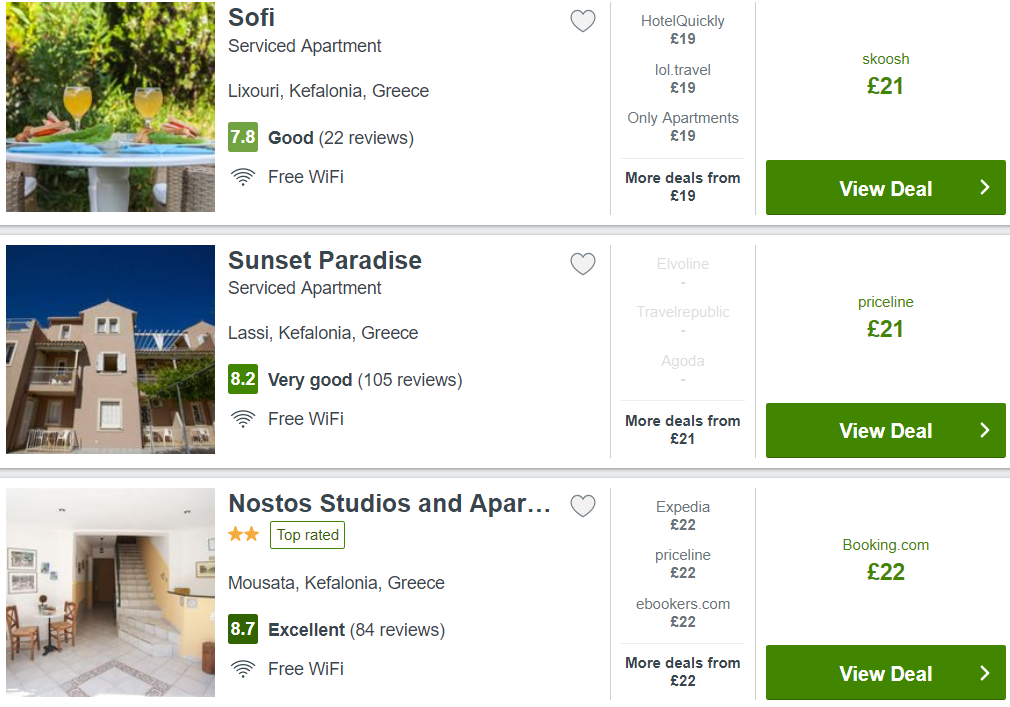Expand More deals from £19 for Sofi
Image resolution: width=1010 pixels, height=707 pixels.
(683, 187)
